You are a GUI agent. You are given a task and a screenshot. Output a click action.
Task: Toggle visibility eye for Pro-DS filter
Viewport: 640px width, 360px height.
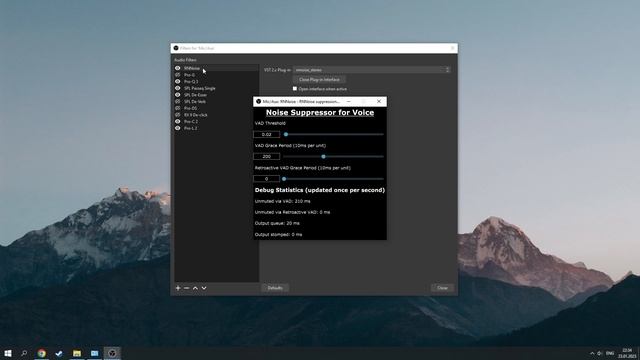178,108
